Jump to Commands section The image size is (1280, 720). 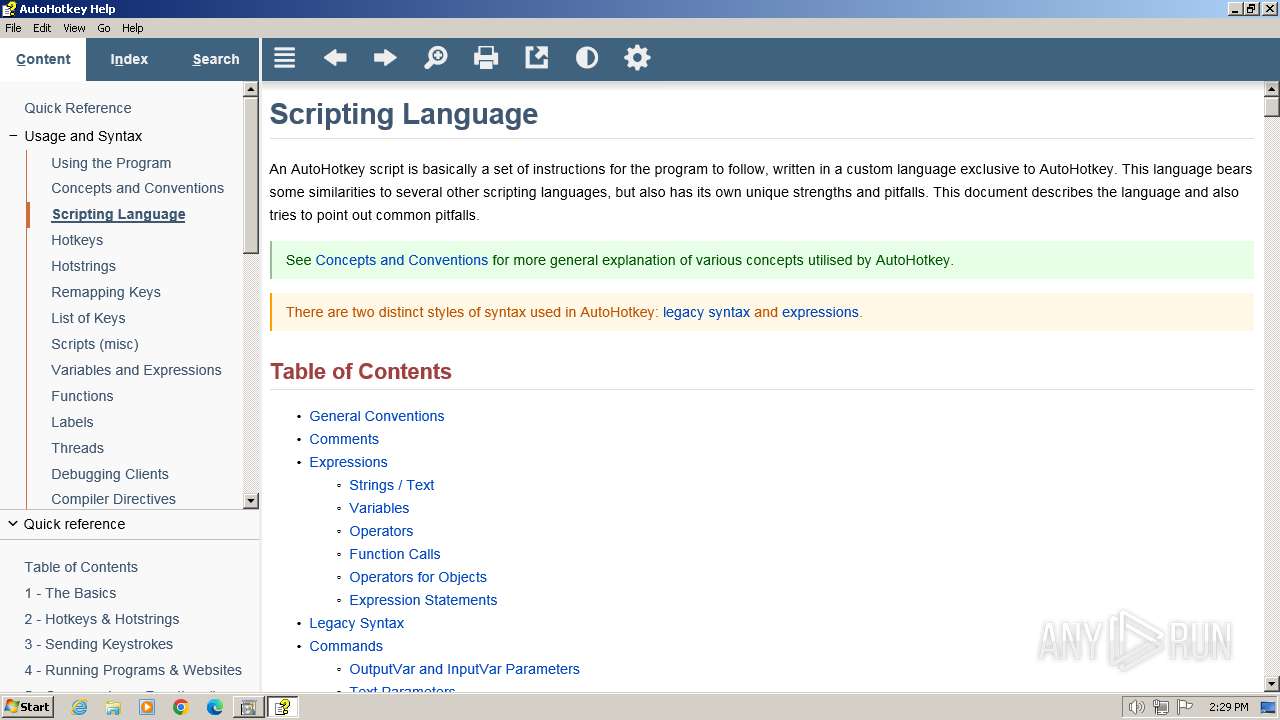(346, 646)
